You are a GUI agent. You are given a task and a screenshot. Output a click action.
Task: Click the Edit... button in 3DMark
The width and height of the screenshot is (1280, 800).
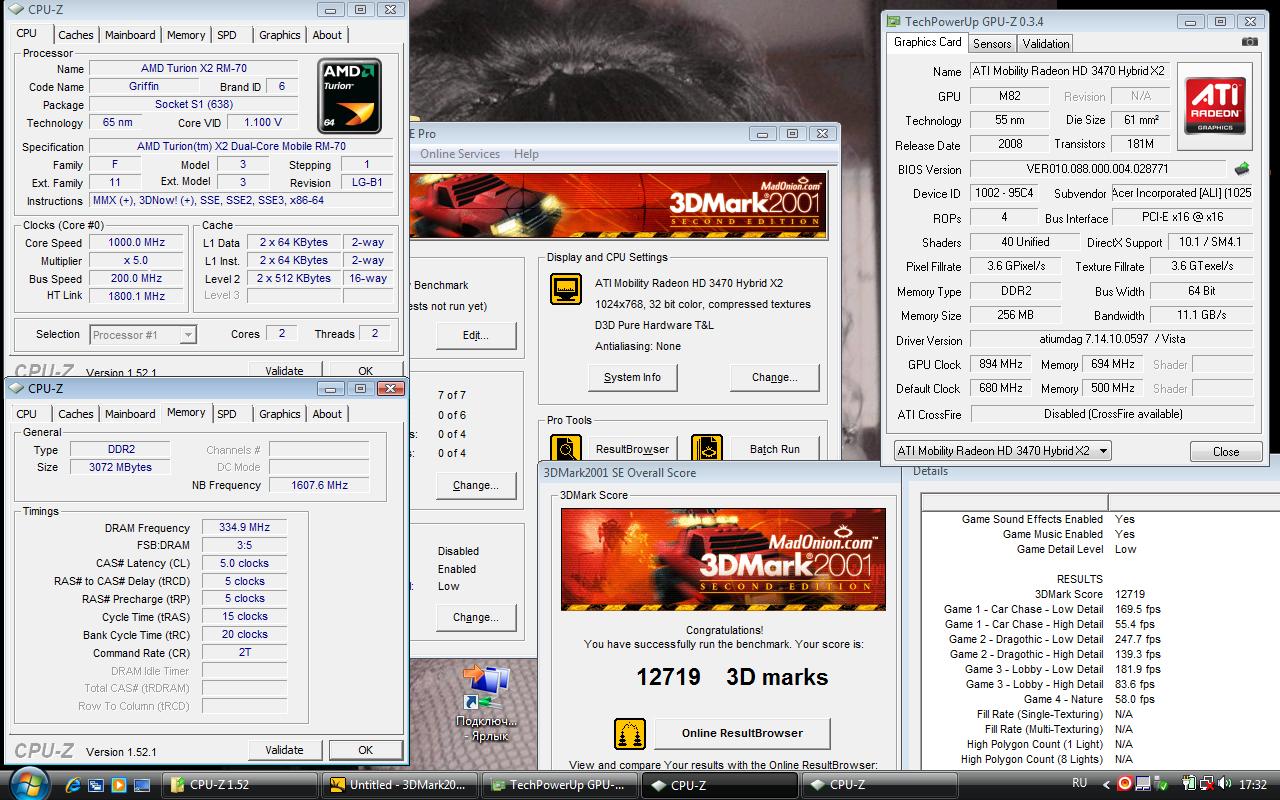tap(476, 335)
